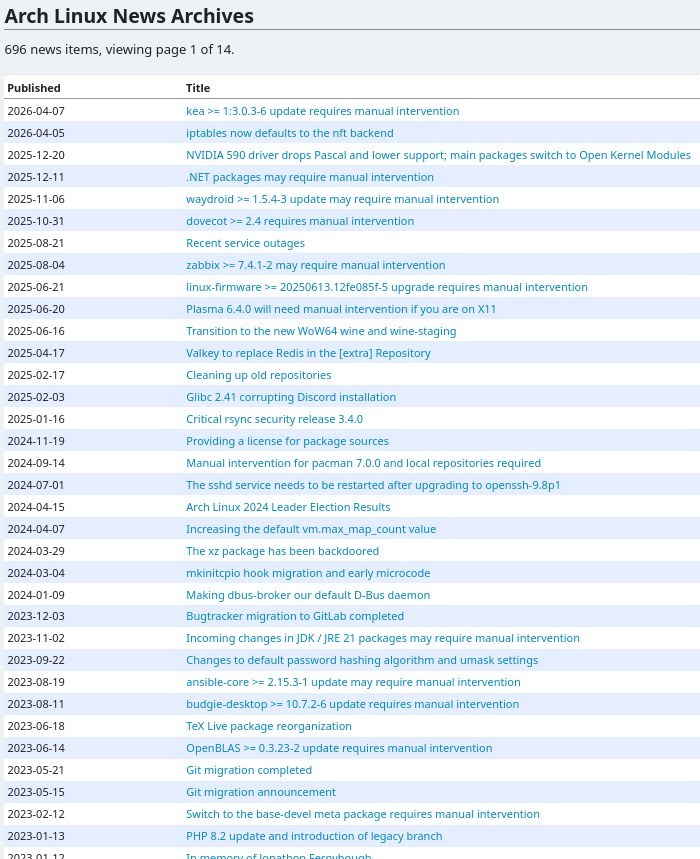Open NVIDIA 590 driver drops Pascal news

[438, 155]
